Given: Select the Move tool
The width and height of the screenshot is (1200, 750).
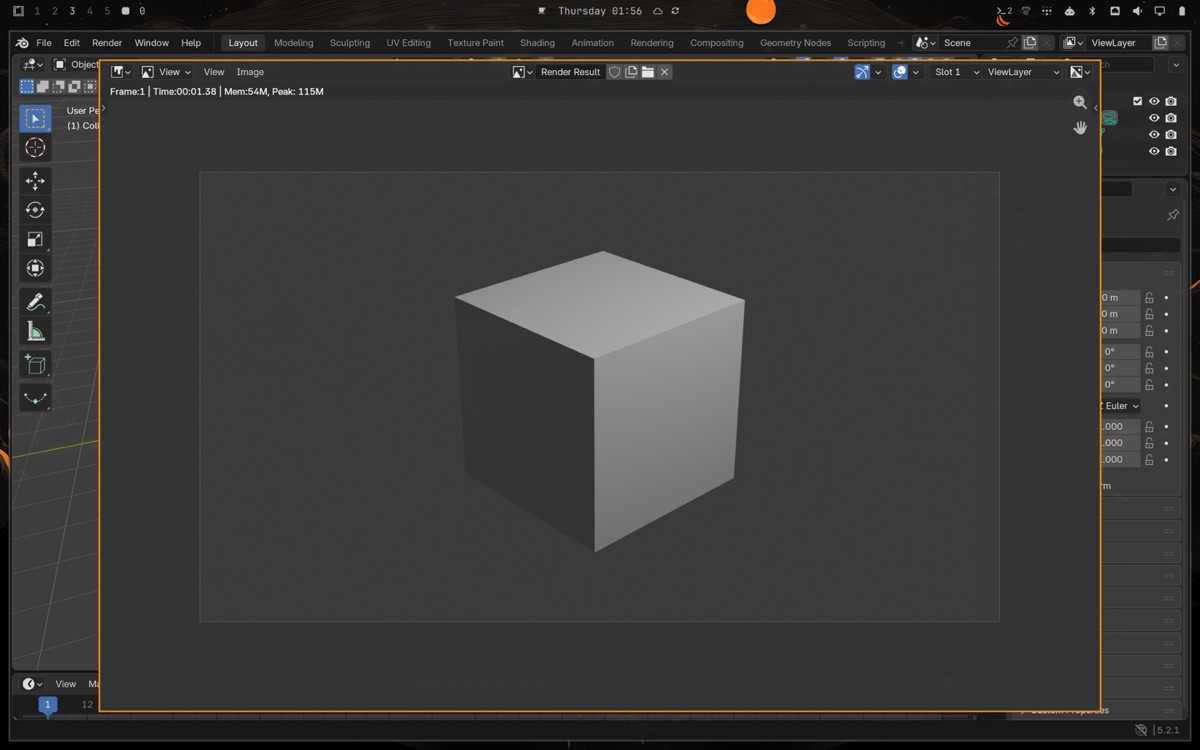Looking at the screenshot, I should coord(35,181).
